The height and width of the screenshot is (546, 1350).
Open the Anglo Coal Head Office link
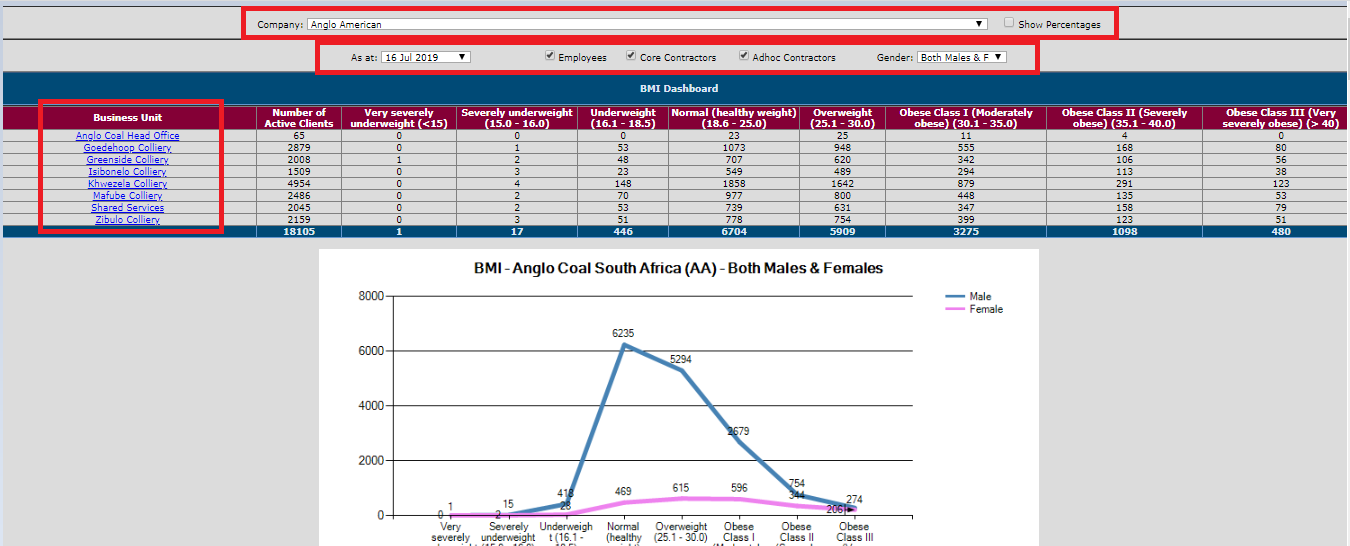[128, 136]
